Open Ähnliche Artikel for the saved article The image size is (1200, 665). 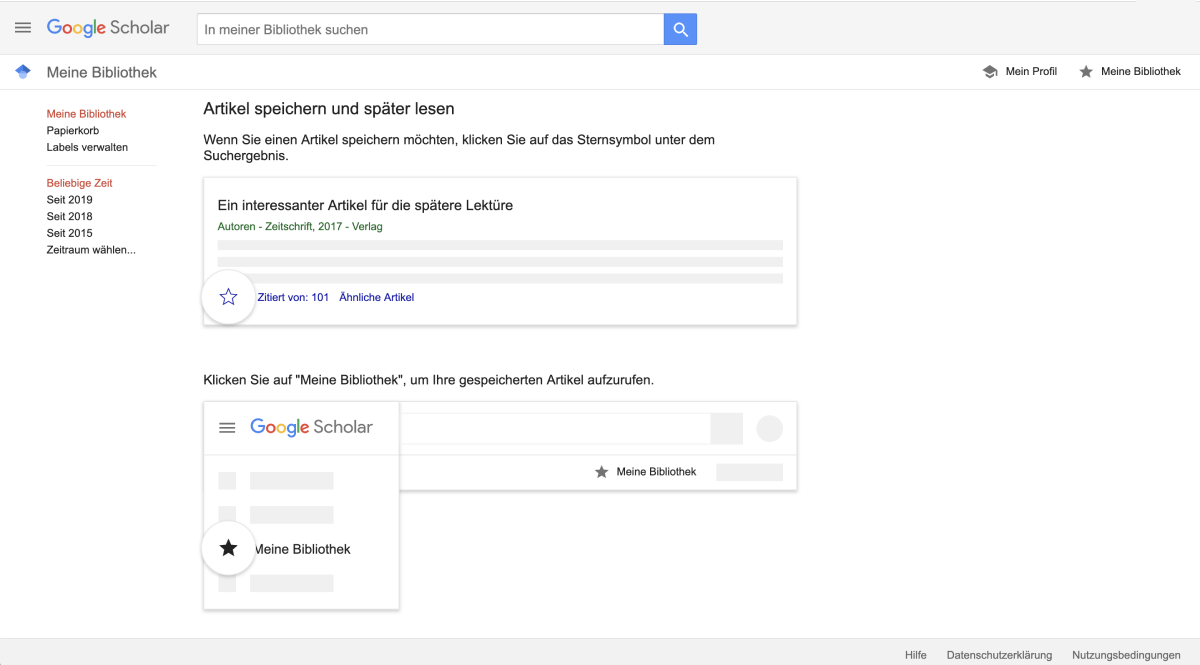click(x=377, y=297)
